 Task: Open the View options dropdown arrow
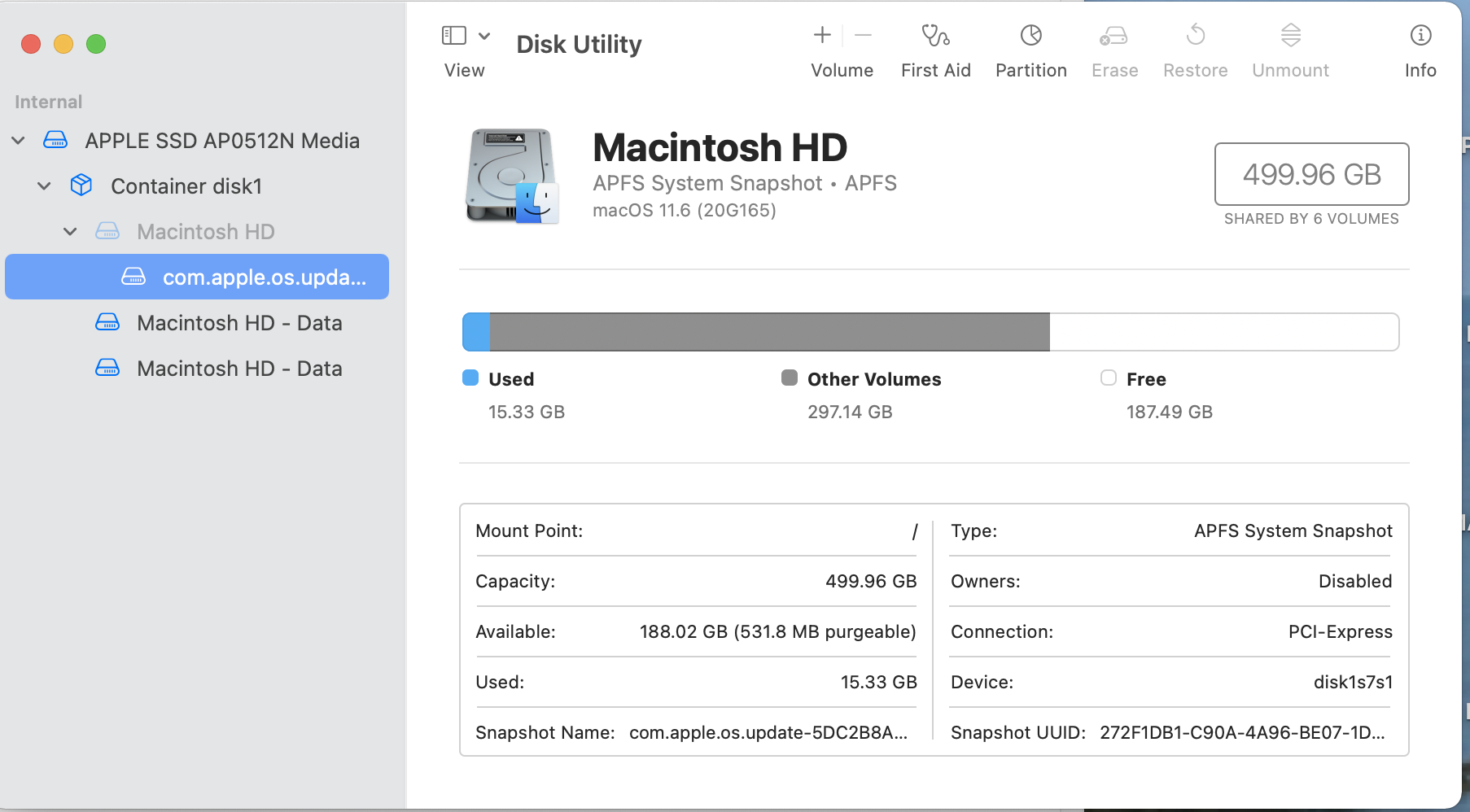click(484, 36)
